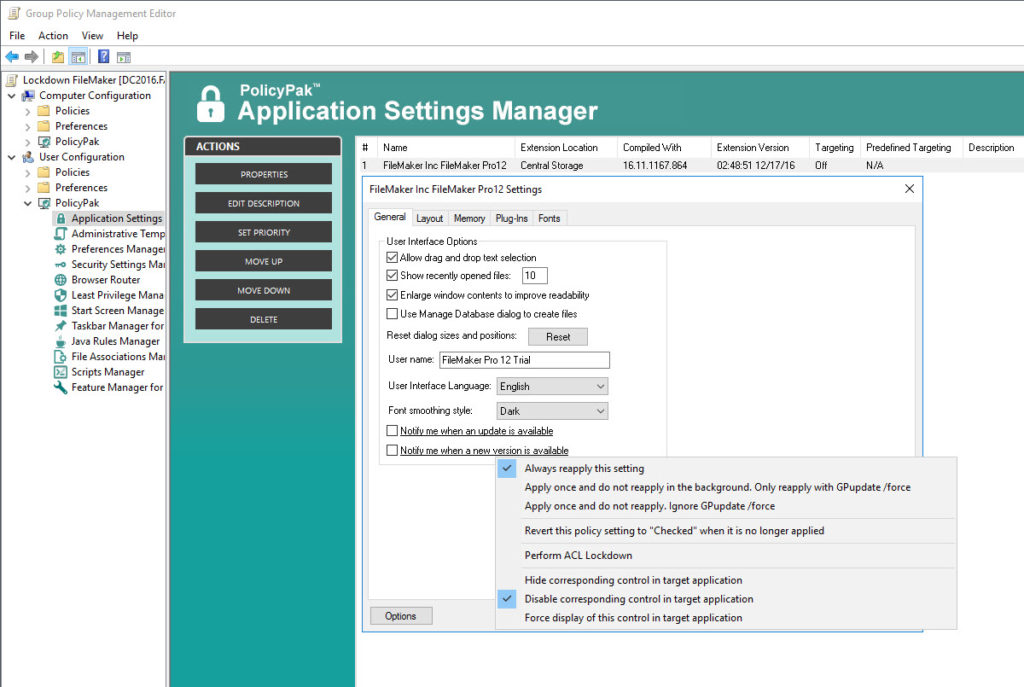1024x687 pixels.
Task: Choose Perform ACL Lockdown menu entry
Action: point(726,556)
